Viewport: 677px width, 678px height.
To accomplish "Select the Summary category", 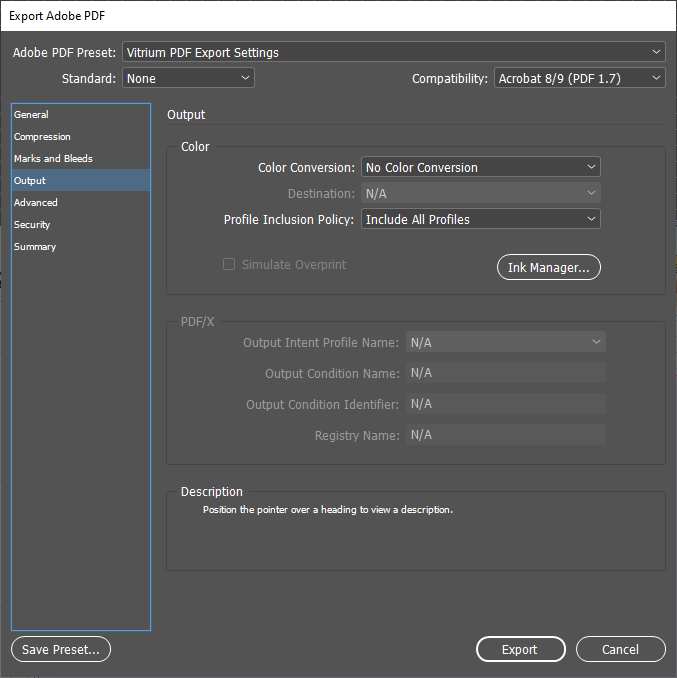I will tap(81, 247).
